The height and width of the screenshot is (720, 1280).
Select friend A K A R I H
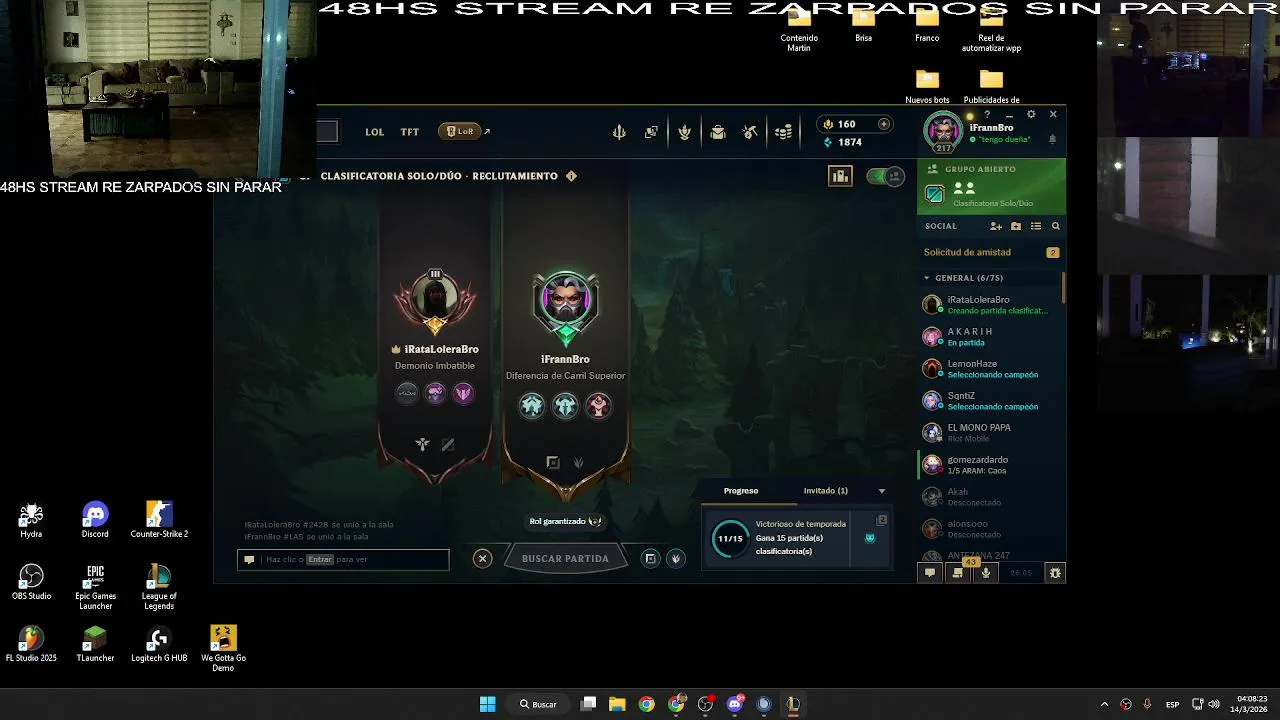click(991, 337)
